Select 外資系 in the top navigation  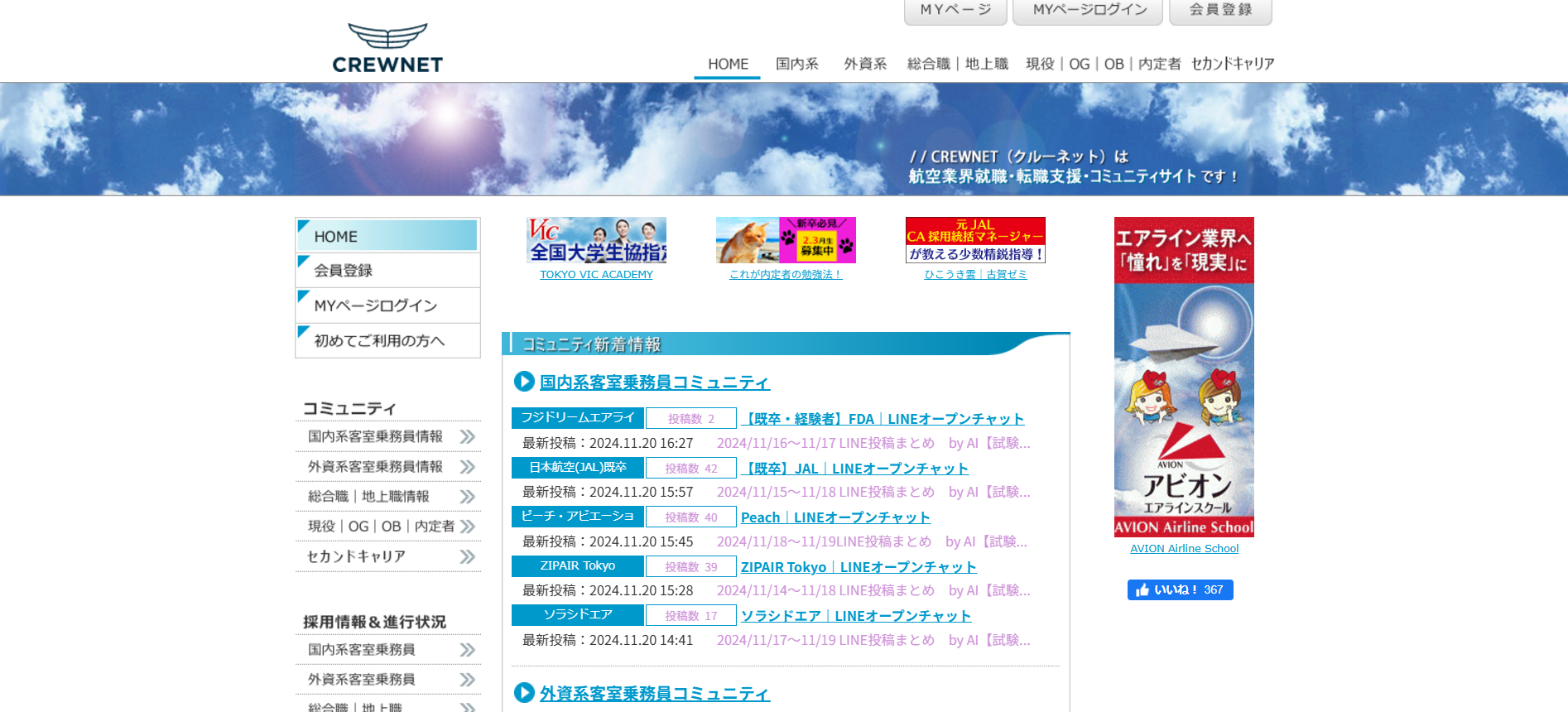[865, 64]
